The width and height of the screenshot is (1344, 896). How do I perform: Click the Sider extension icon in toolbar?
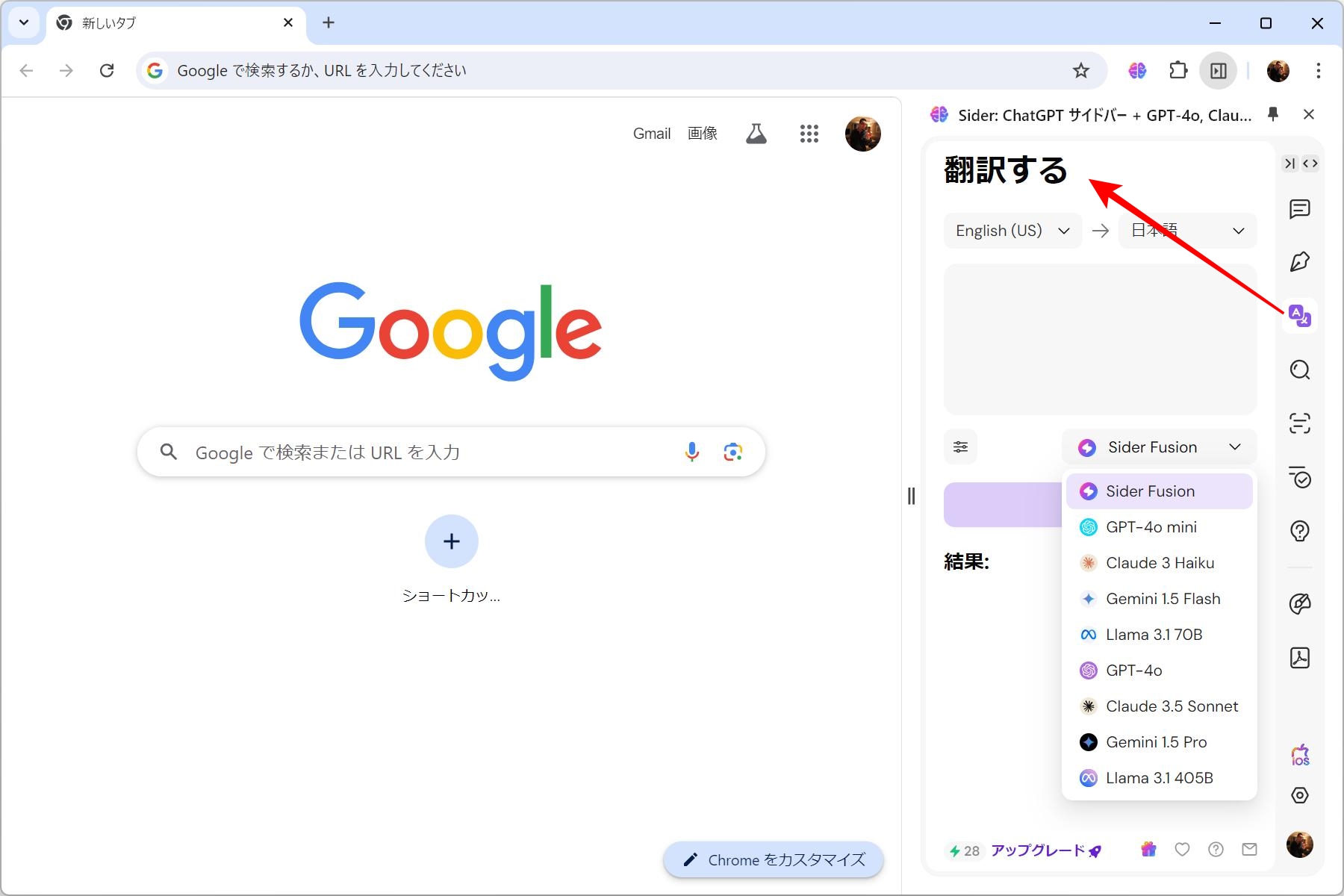(1137, 71)
